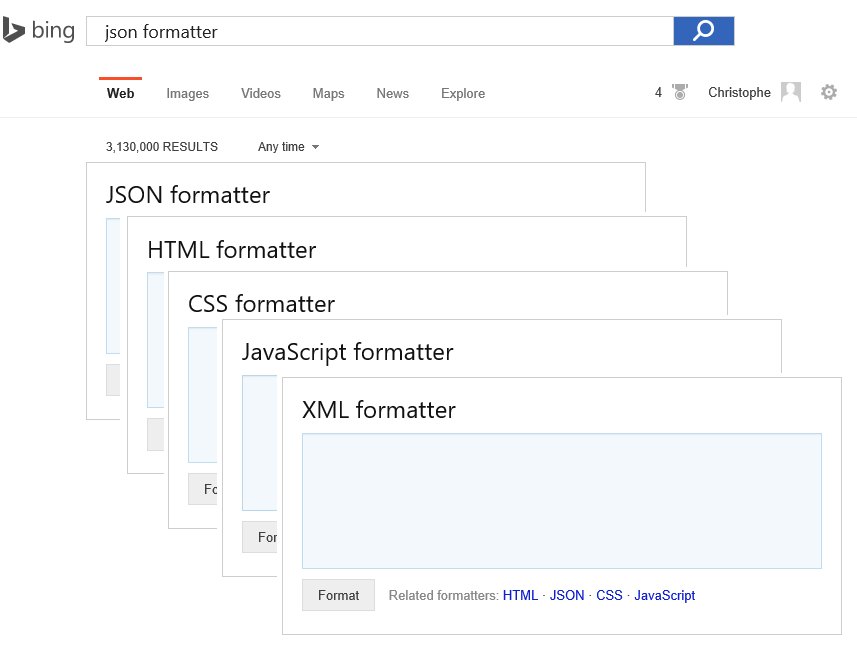Open the JSON related formatter link
The height and width of the screenshot is (653, 857).
point(567,595)
